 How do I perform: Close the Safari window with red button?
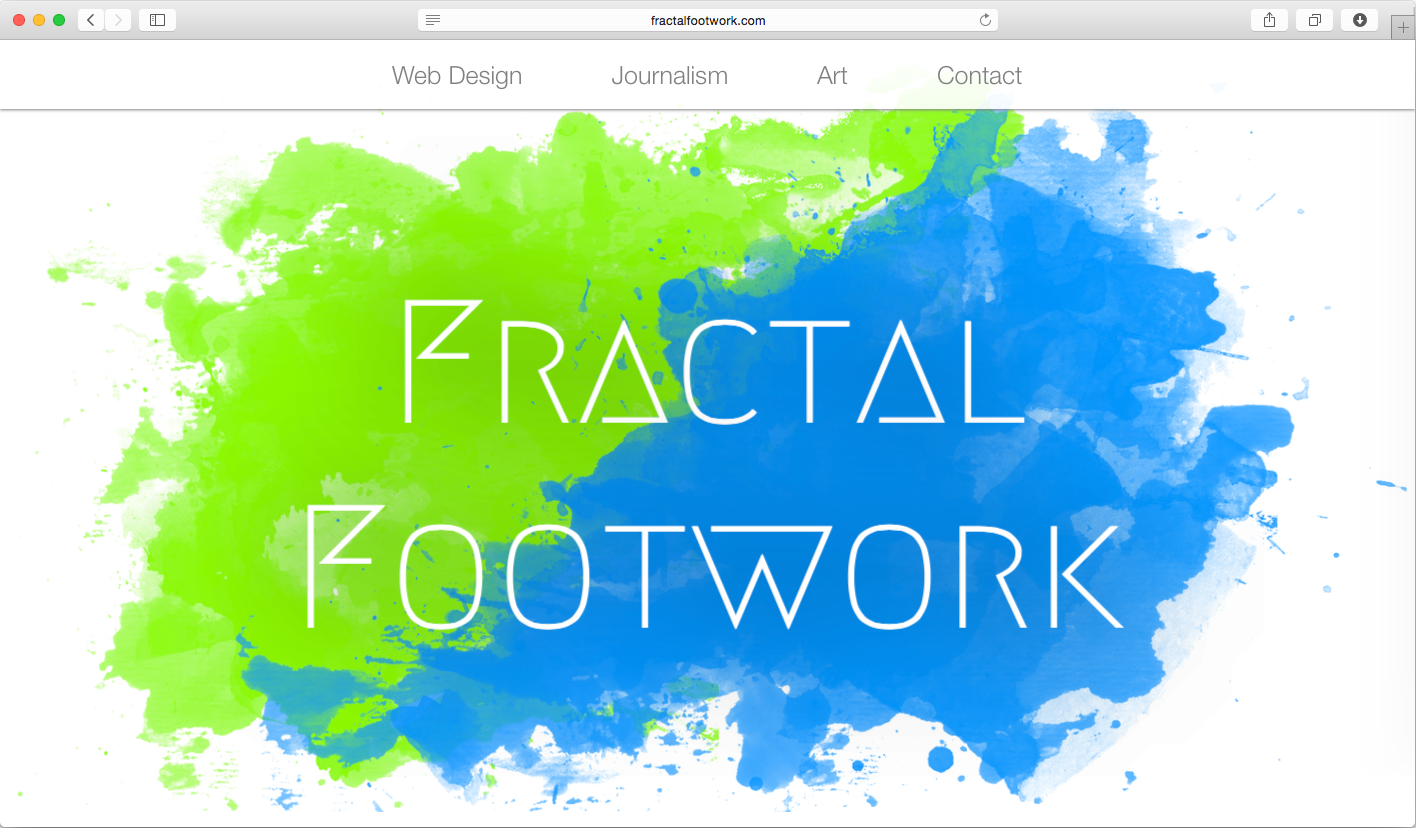point(19,20)
